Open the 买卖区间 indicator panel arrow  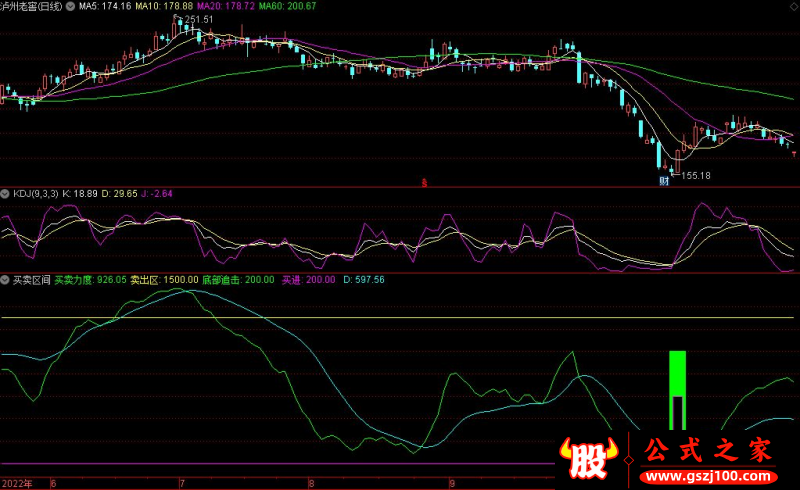(5, 279)
